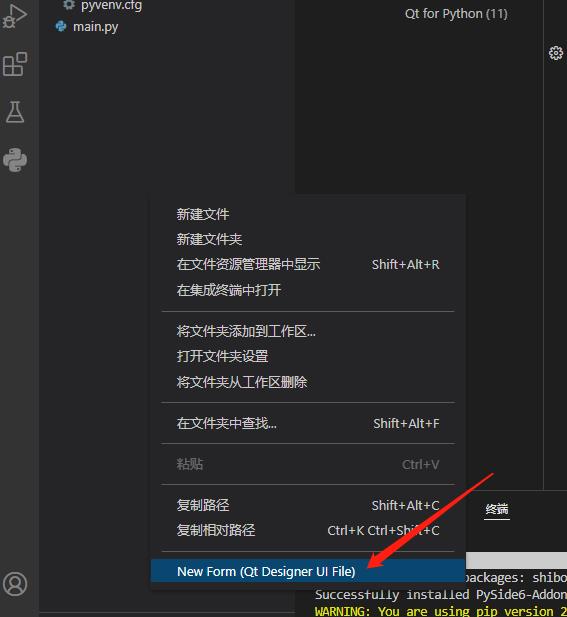Select 将文件夹添加到工作区...
The image size is (567, 617).
pyautogui.click(x=308, y=331)
